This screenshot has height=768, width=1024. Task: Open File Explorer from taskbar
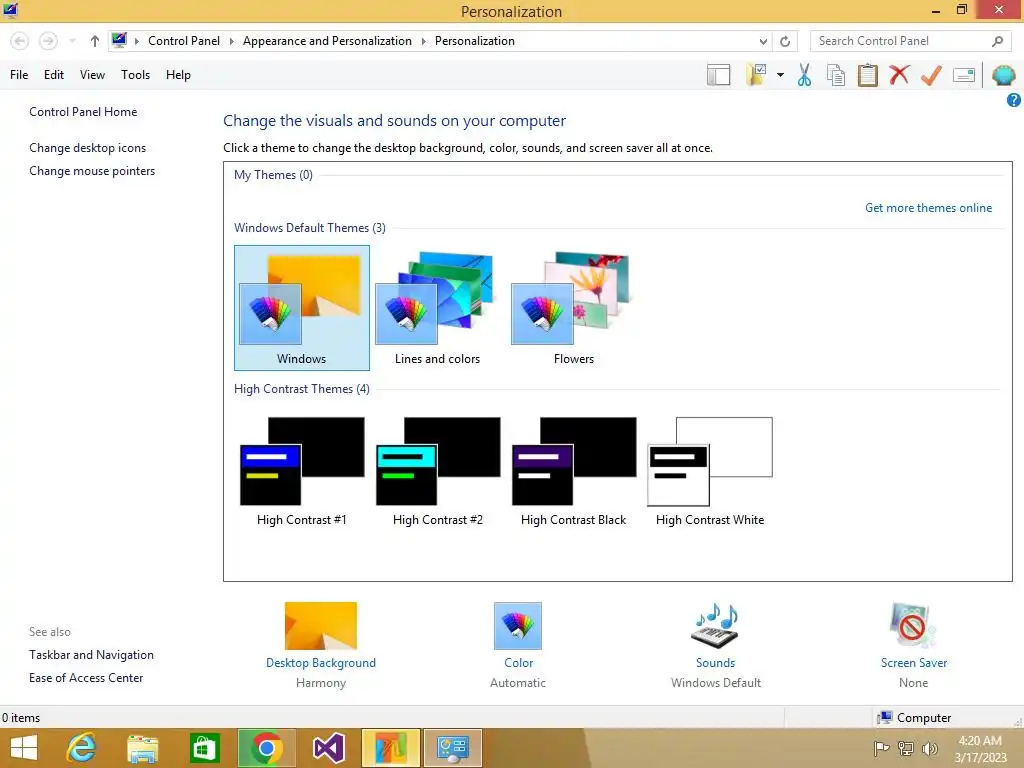click(x=142, y=748)
